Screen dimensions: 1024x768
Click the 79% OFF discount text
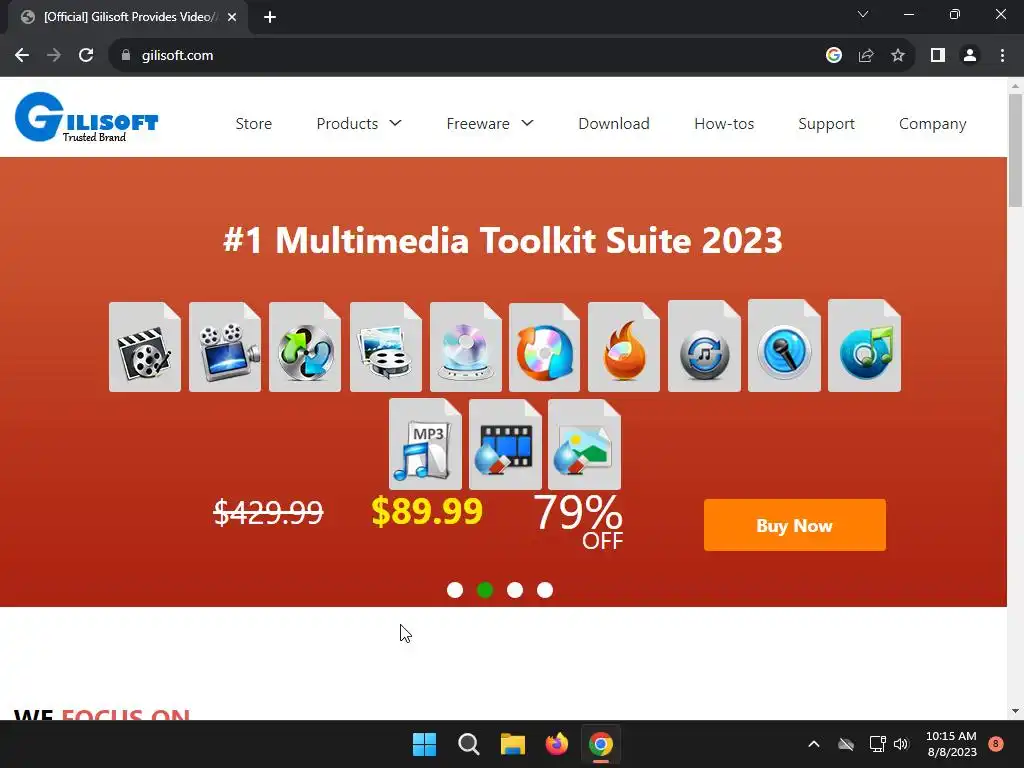point(579,522)
